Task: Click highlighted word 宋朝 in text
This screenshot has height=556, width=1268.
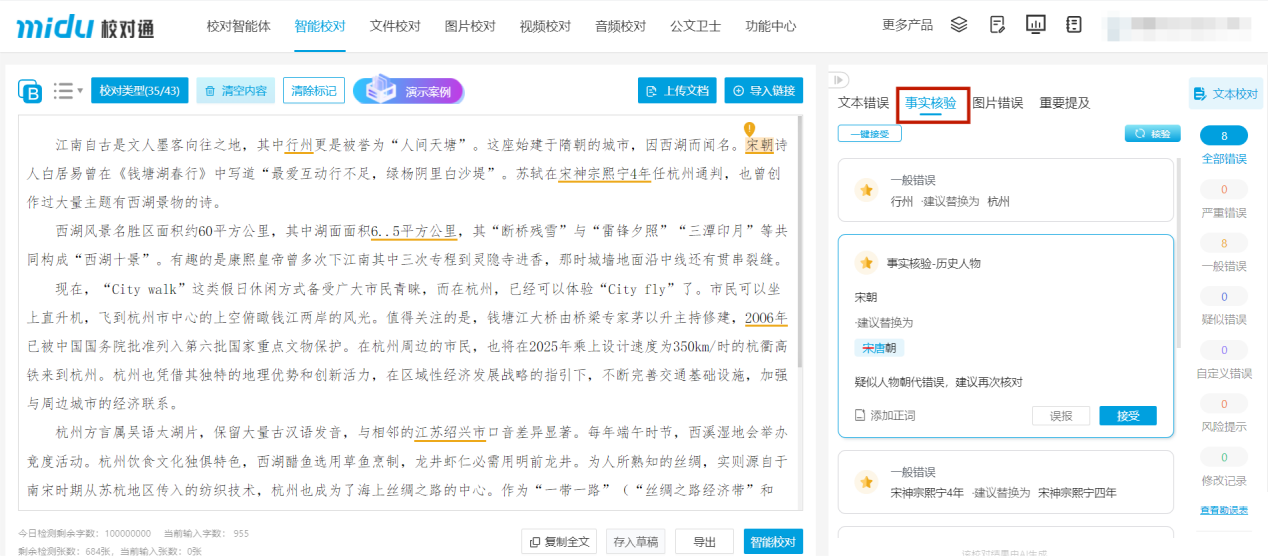Action: pos(760,146)
